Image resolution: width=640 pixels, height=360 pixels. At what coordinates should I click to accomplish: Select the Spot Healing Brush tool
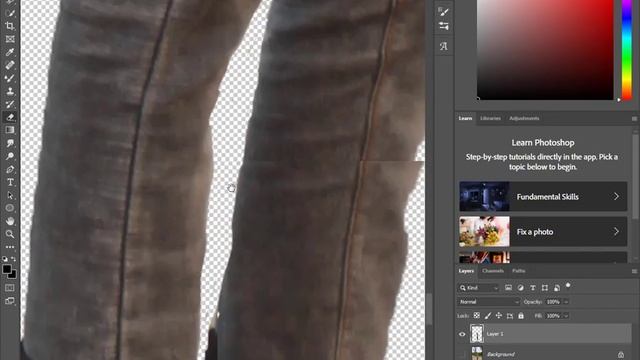pyautogui.click(x=10, y=65)
